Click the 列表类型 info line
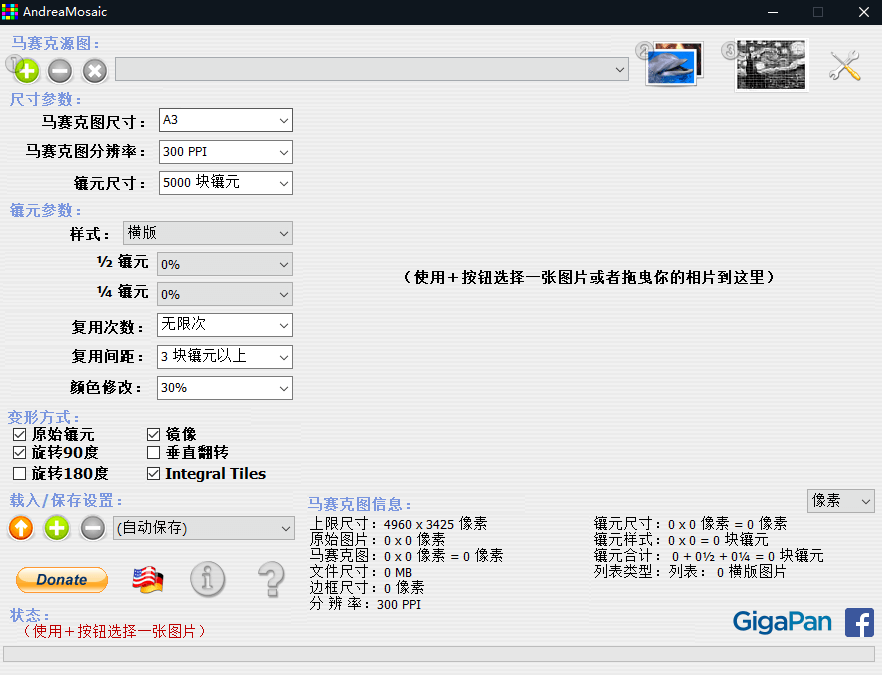Screen dimensions: 882x675 (690, 572)
